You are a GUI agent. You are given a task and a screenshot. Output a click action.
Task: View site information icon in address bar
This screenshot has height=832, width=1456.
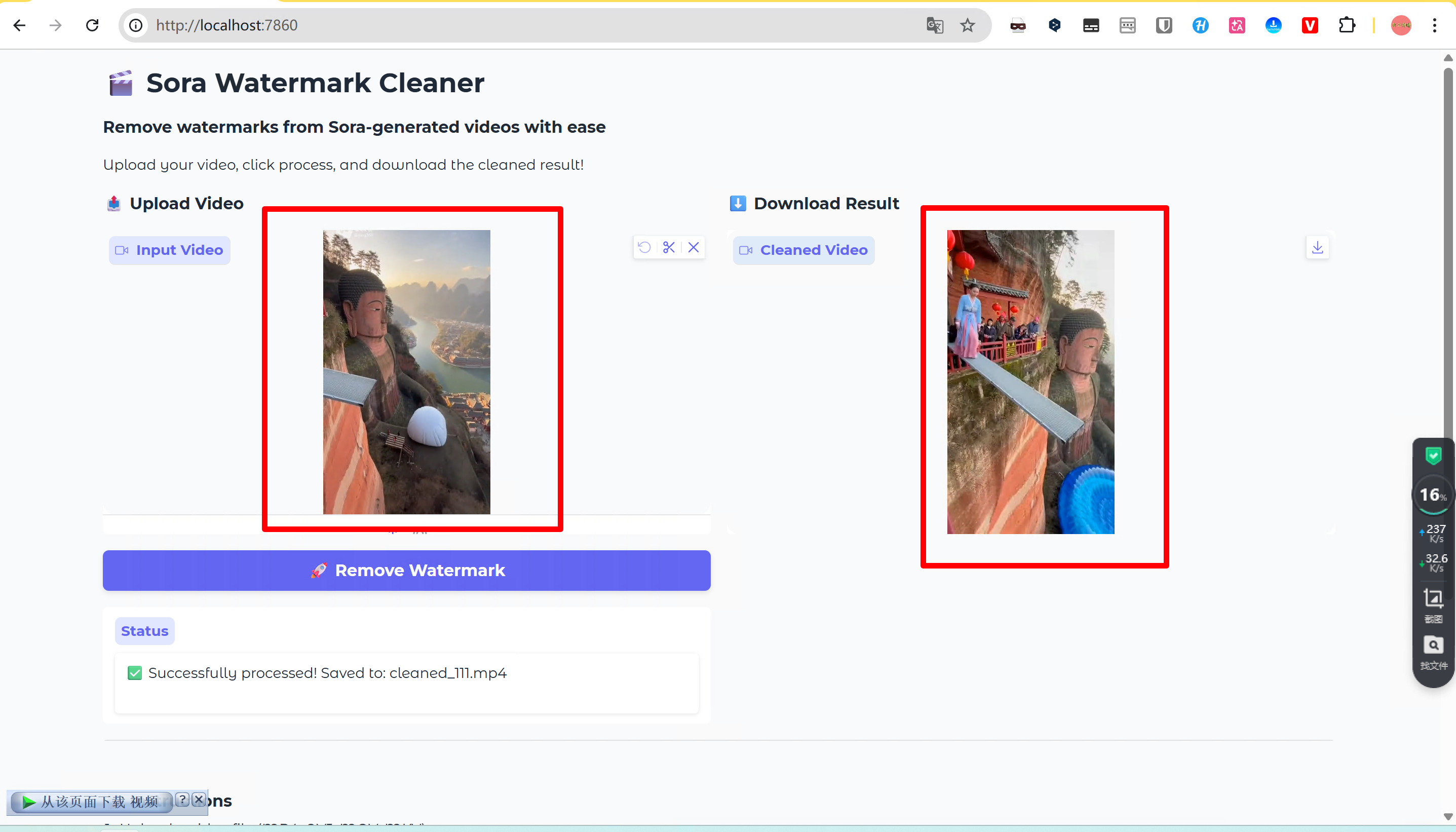coord(135,25)
